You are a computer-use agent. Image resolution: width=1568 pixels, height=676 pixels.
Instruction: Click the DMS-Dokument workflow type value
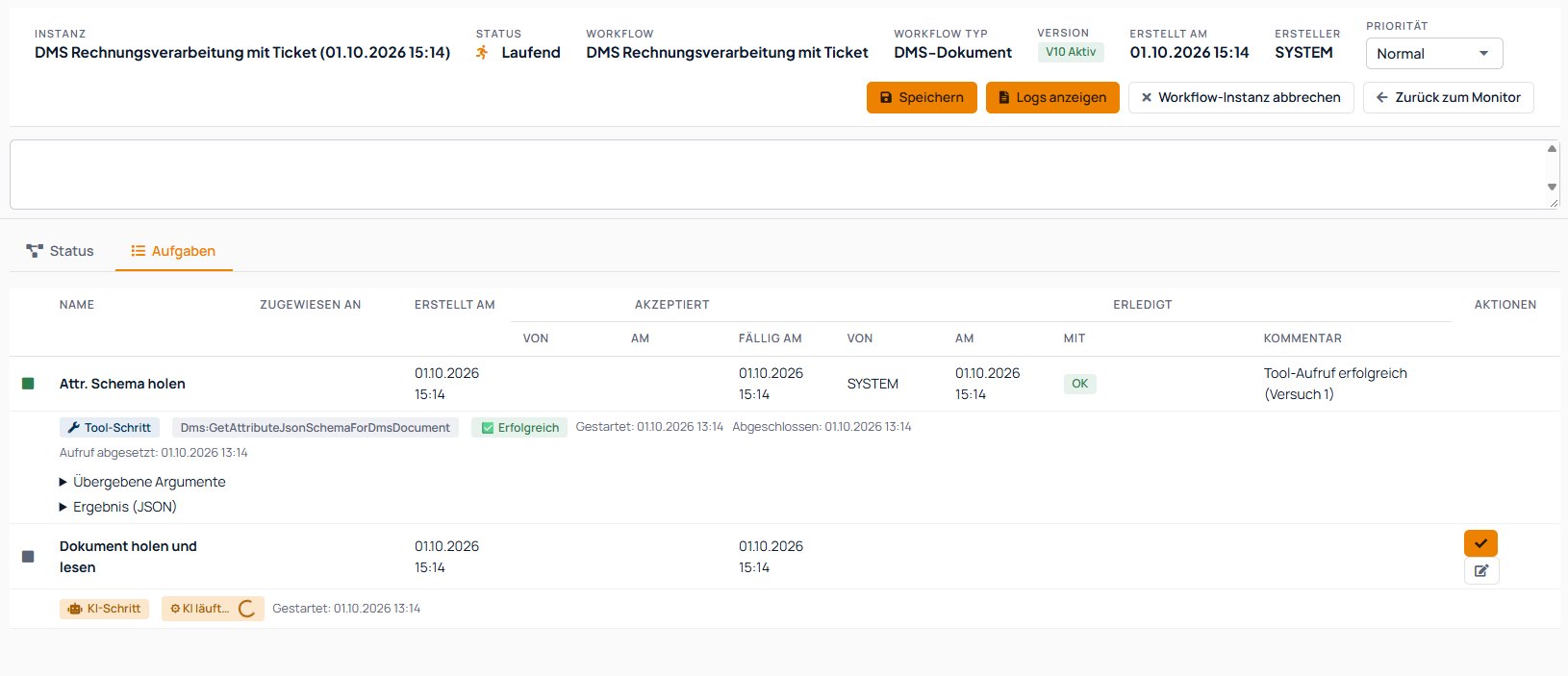coord(952,53)
